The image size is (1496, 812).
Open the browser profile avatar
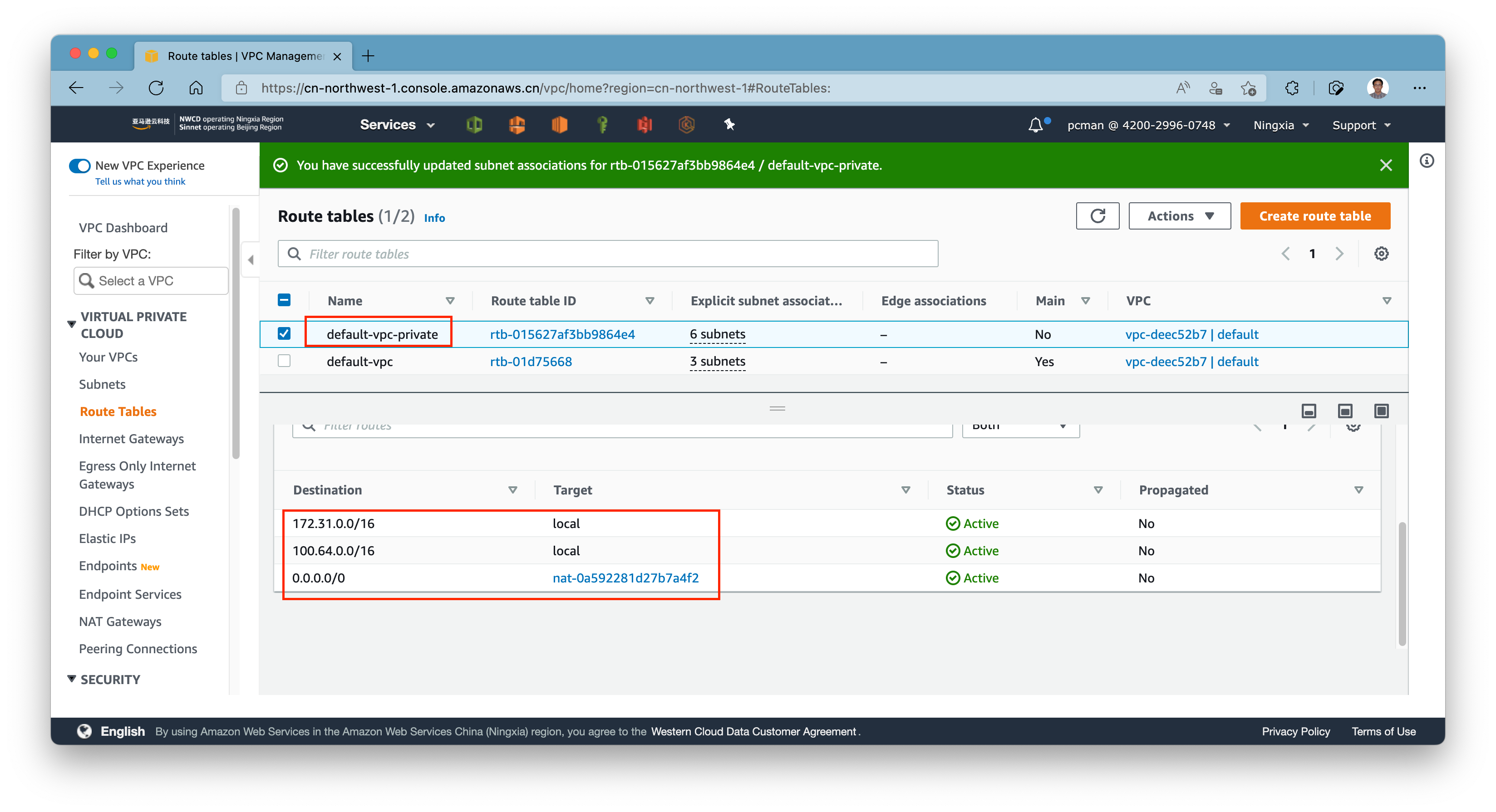[1378, 88]
